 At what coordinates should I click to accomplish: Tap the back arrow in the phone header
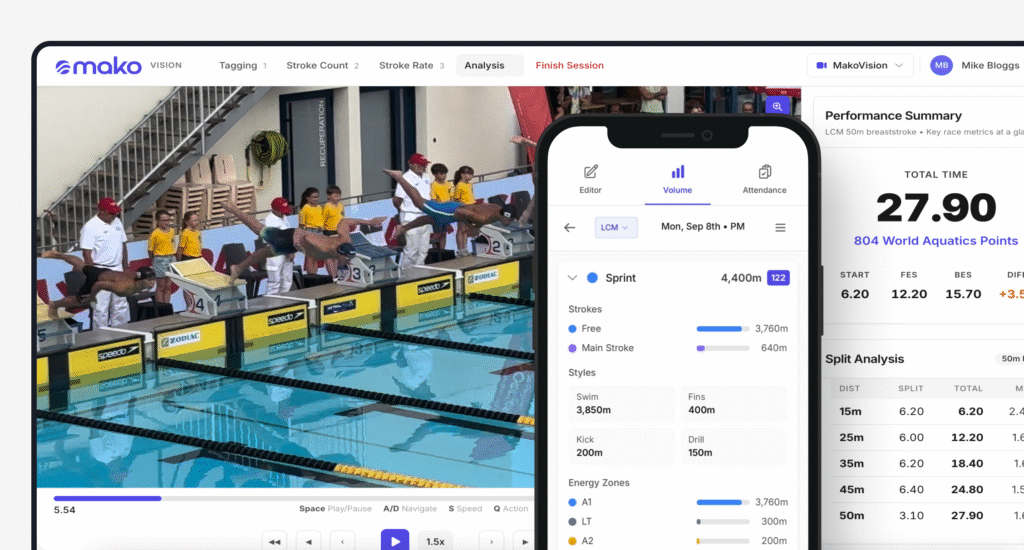(570, 228)
